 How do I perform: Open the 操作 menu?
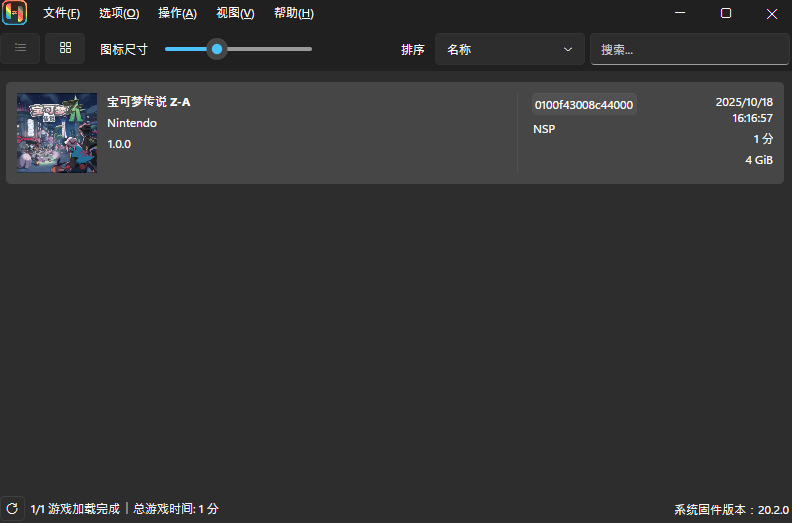[x=177, y=14]
